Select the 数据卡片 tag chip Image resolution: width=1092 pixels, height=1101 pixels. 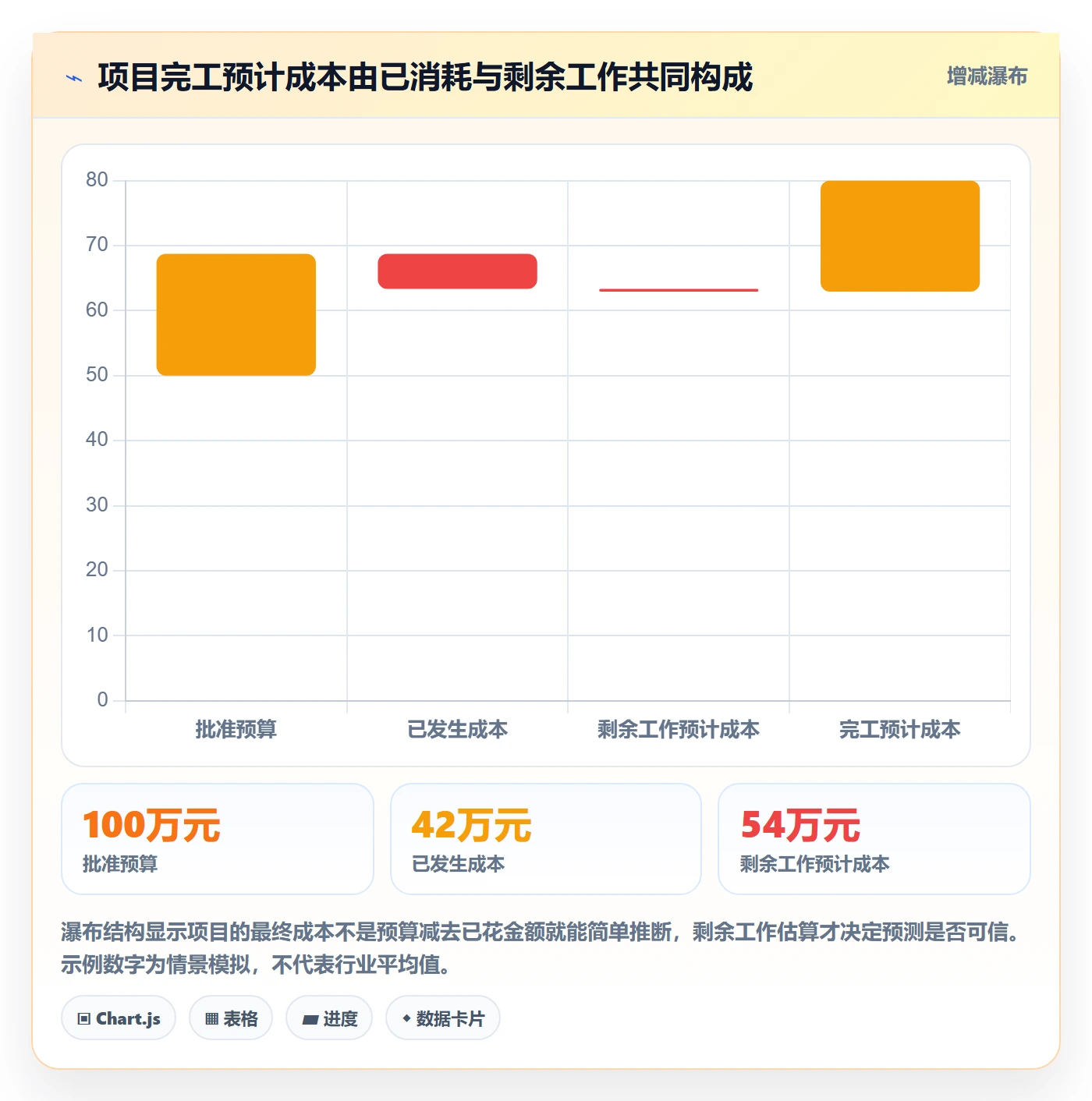coord(443,1018)
